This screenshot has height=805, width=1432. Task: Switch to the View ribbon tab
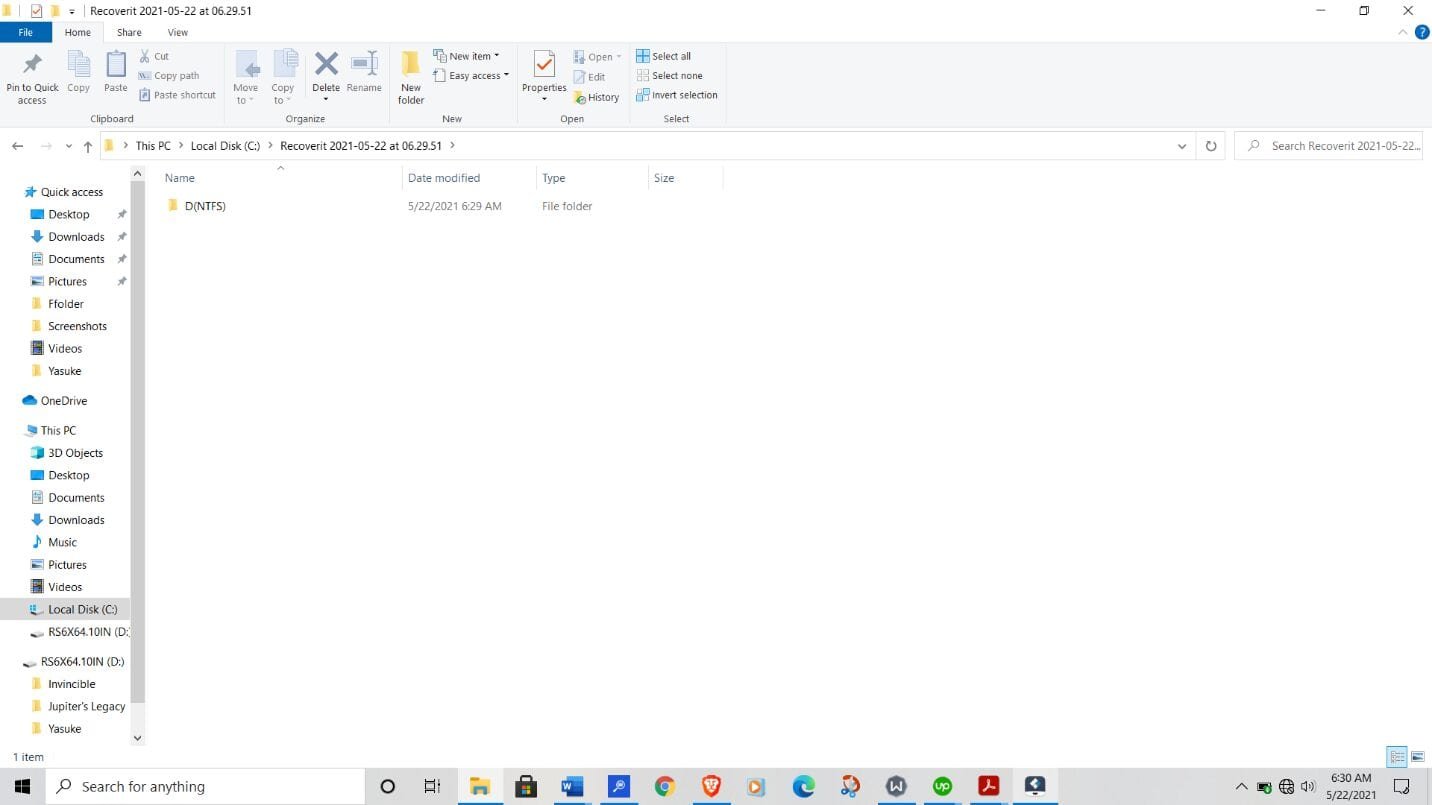pos(177,32)
